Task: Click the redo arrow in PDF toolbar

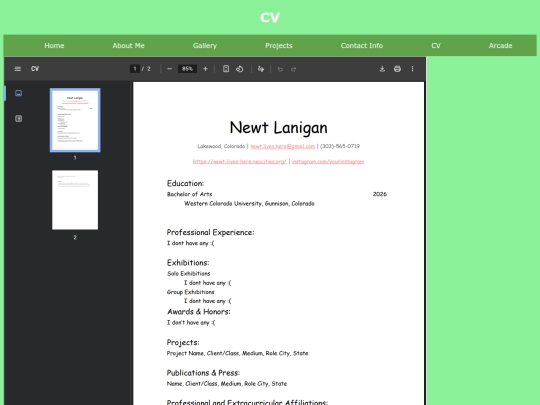Action: [x=293, y=69]
